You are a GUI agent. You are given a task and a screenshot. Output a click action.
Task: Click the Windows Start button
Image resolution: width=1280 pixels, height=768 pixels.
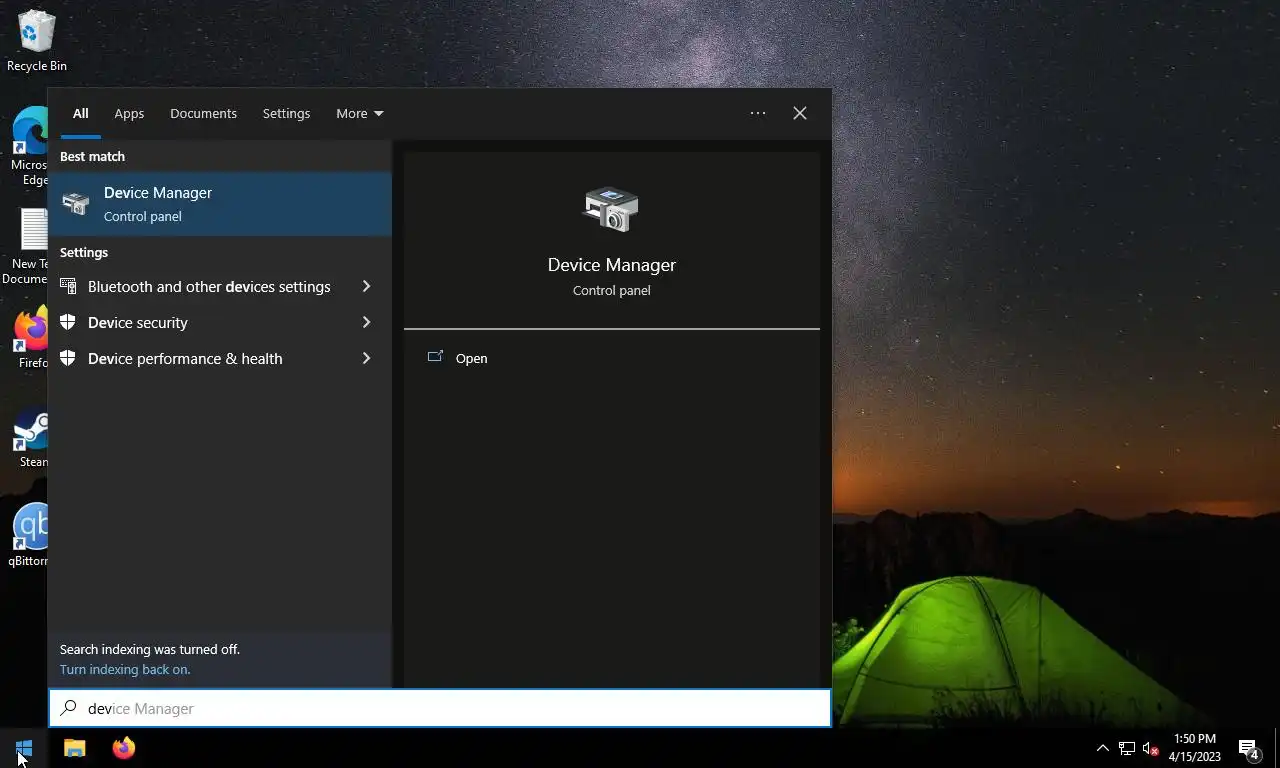[x=24, y=748]
